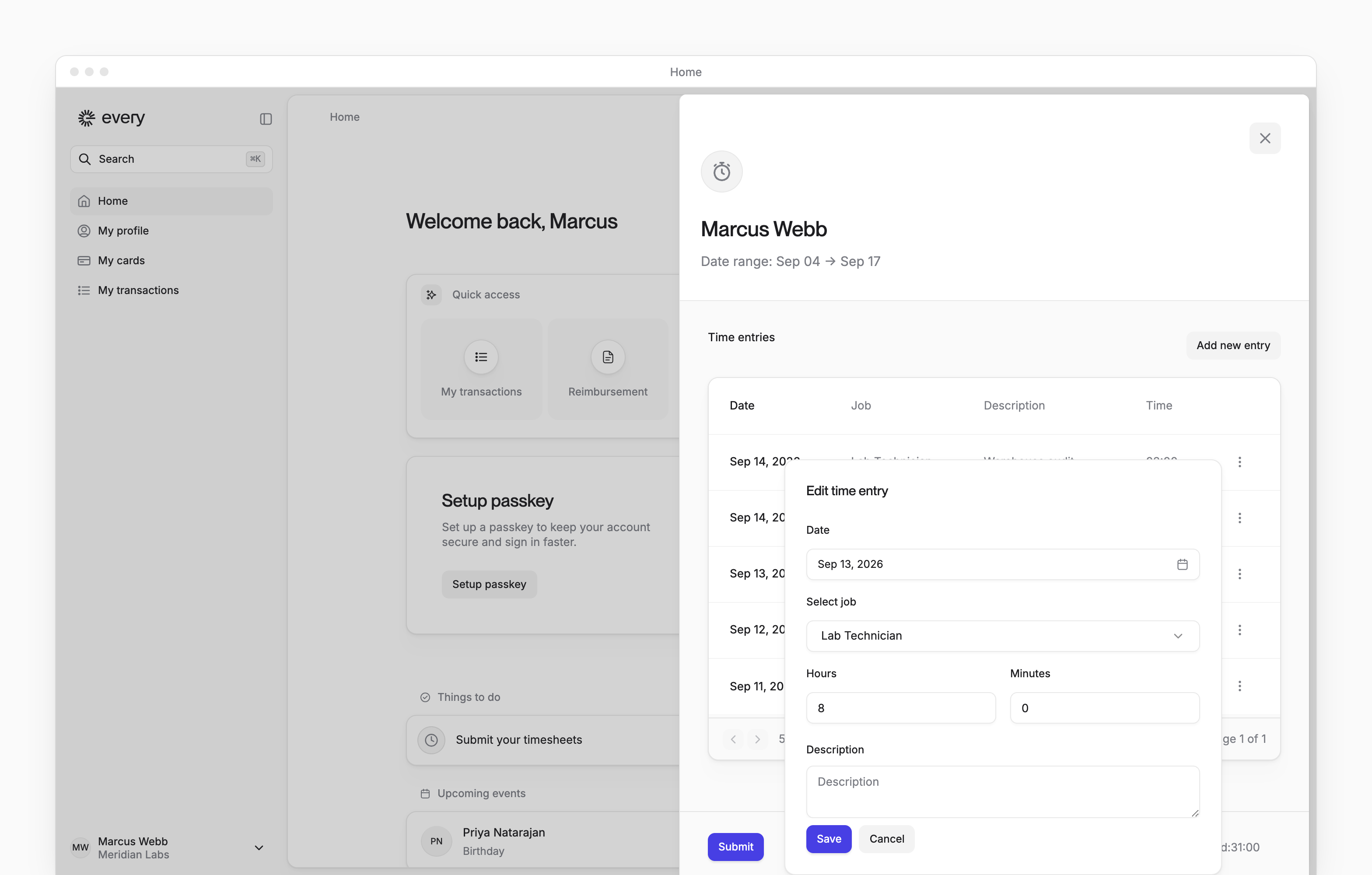1372x875 pixels.
Task: Expand the Marcus Webb account menu chevron
Action: (259, 848)
